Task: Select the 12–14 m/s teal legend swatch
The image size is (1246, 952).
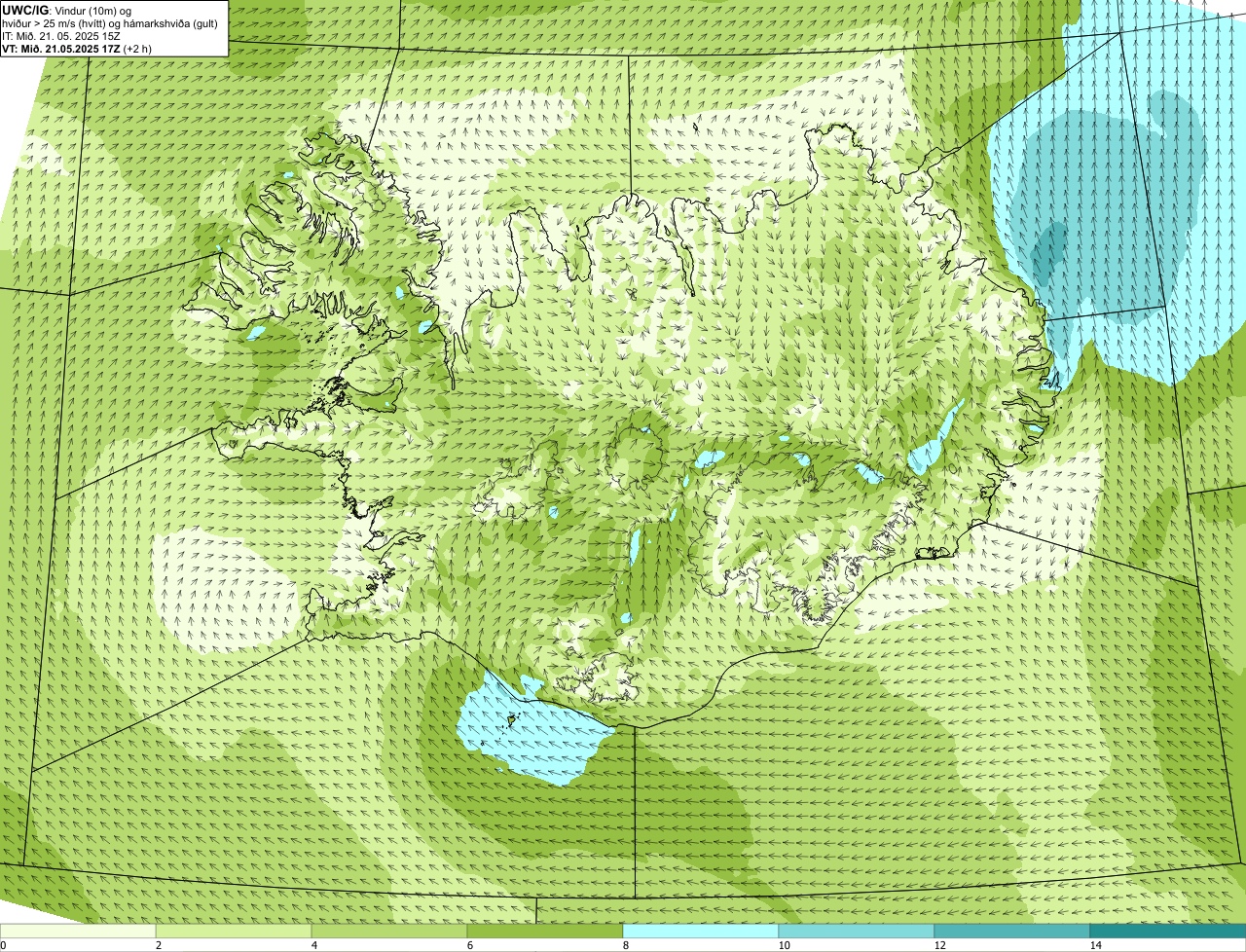Action: click(1012, 931)
